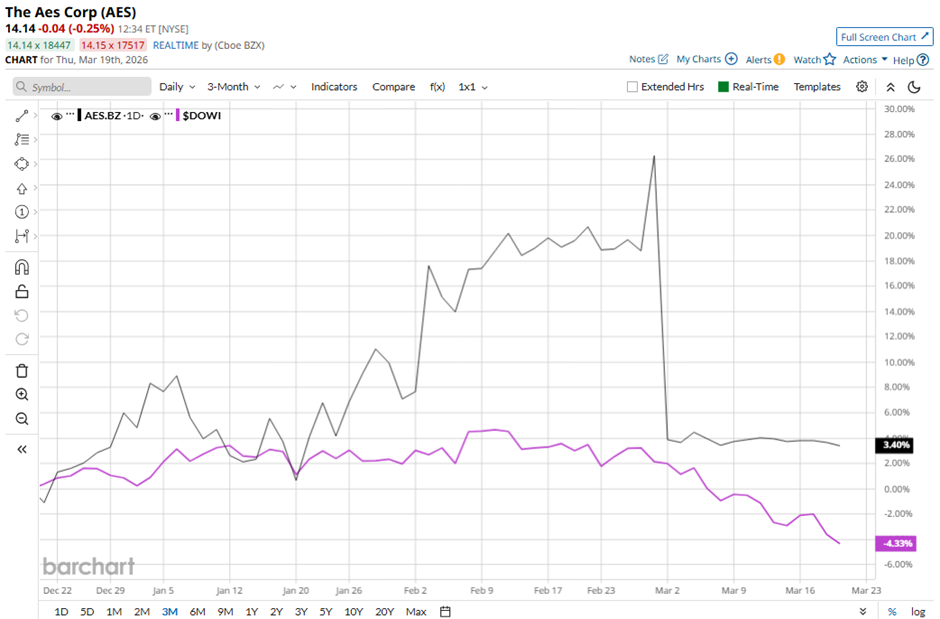Click the Full Screen Chart button
Image resolution: width=940 pixels, height=619 pixels.
tap(884, 37)
